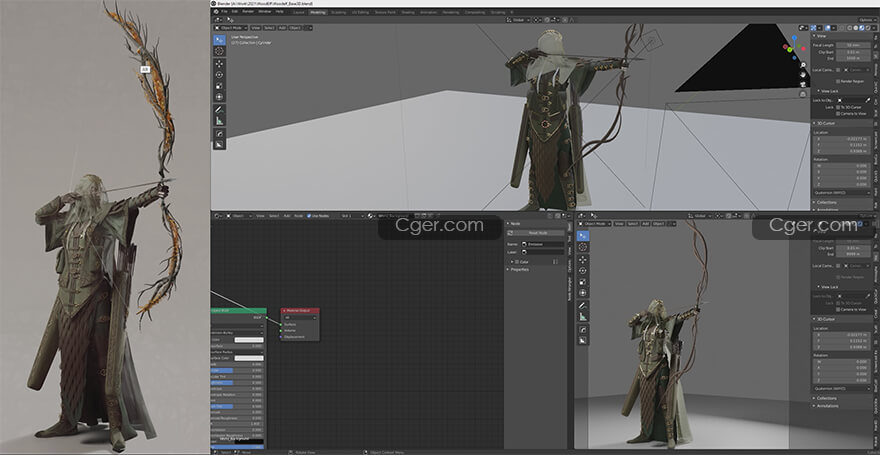Click the Reset Node button
Image resolution: width=880 pixels, height=455 pixels.
535,232
